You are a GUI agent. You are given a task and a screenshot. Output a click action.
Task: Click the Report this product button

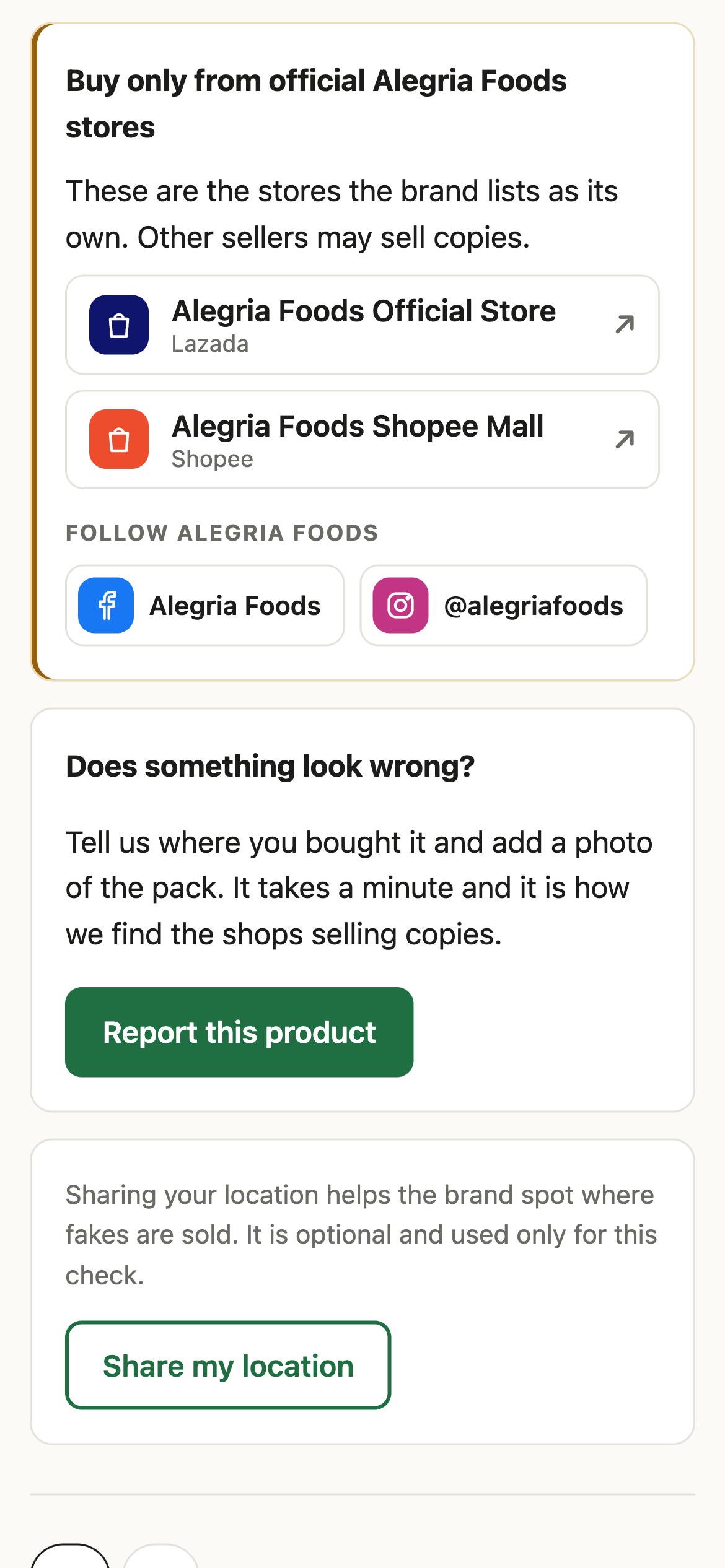click(239, 1032)
